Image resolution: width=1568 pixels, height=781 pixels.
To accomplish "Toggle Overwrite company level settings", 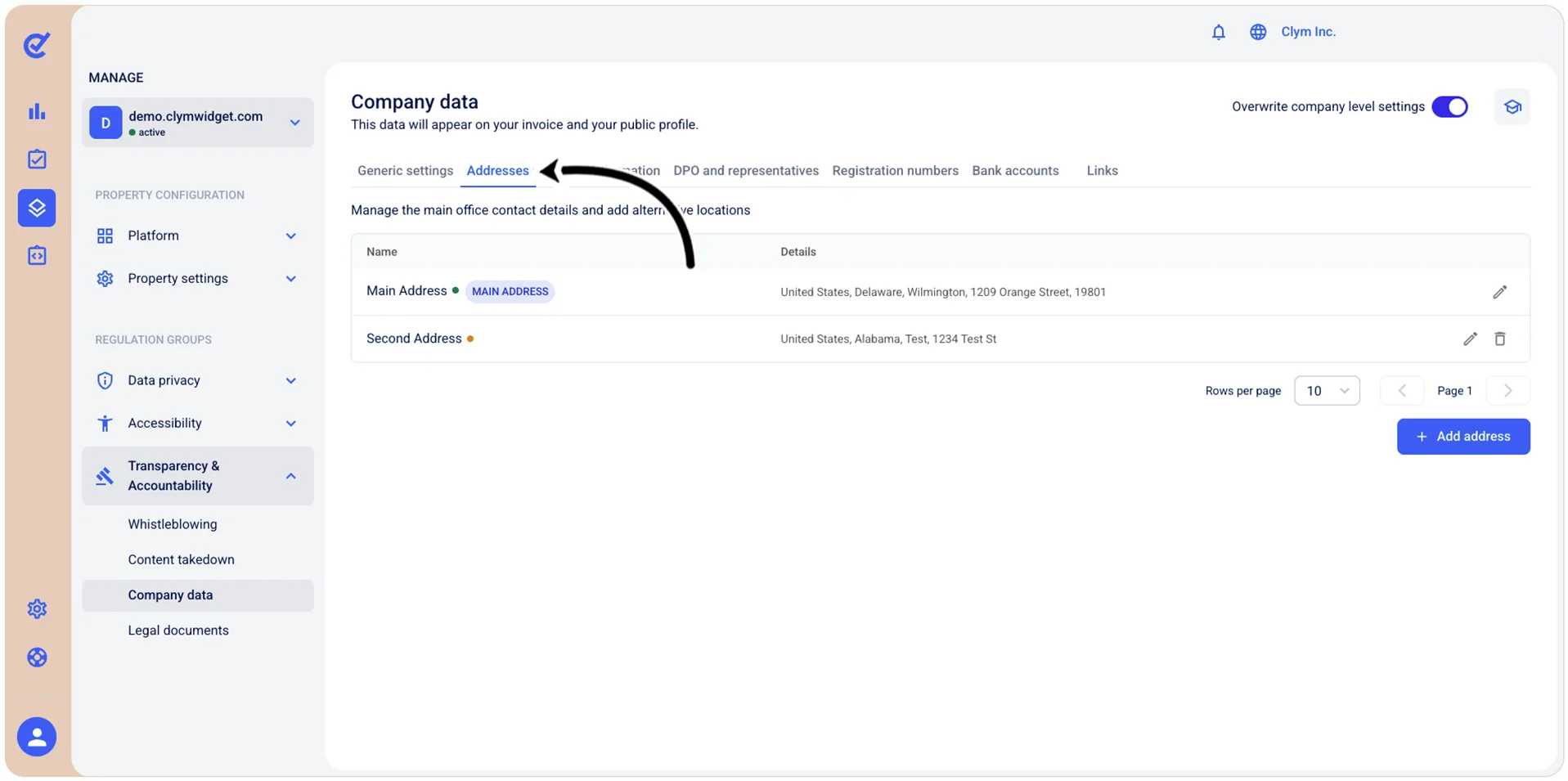I will 1449,107.
